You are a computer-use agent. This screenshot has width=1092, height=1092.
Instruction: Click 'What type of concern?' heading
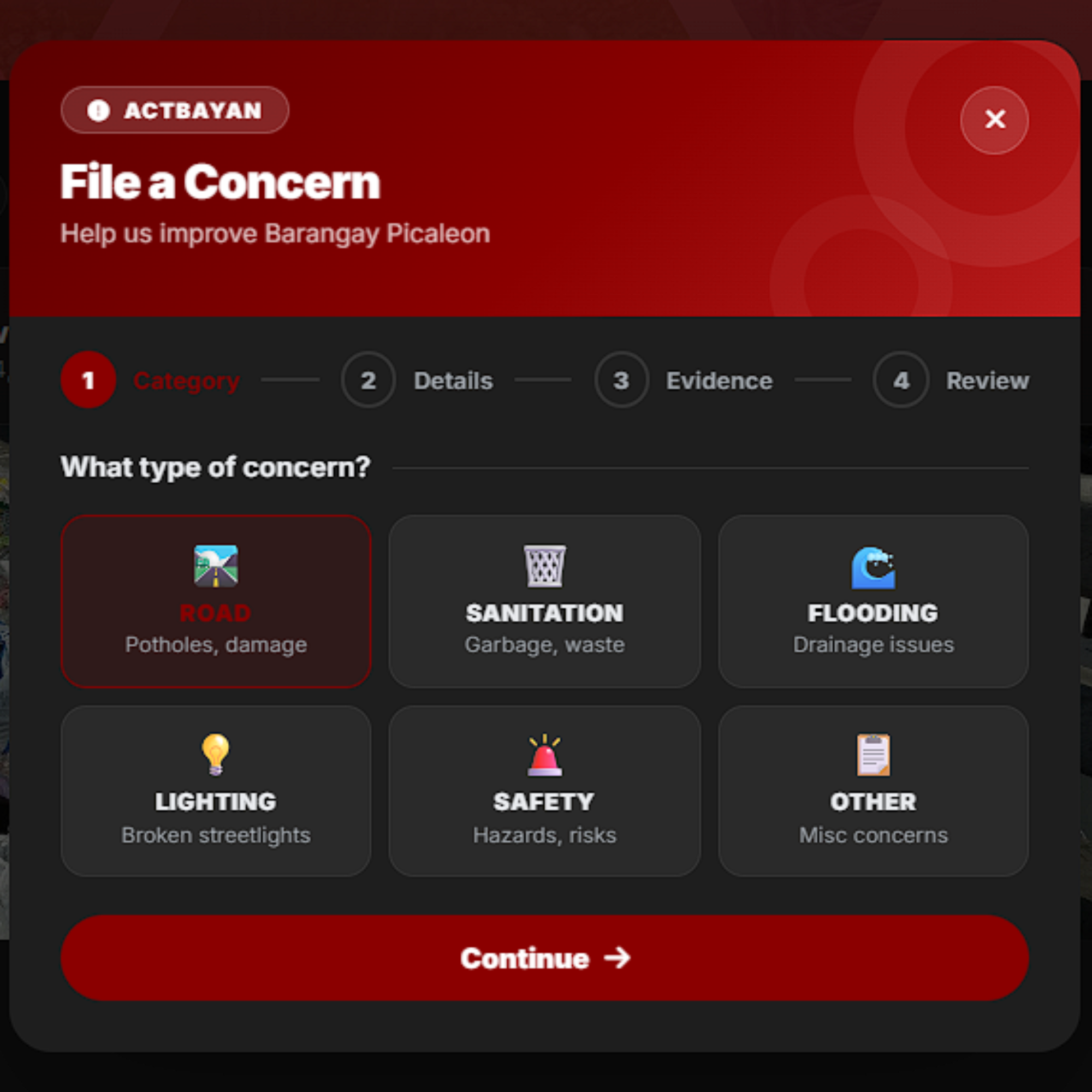pos(215,467)
